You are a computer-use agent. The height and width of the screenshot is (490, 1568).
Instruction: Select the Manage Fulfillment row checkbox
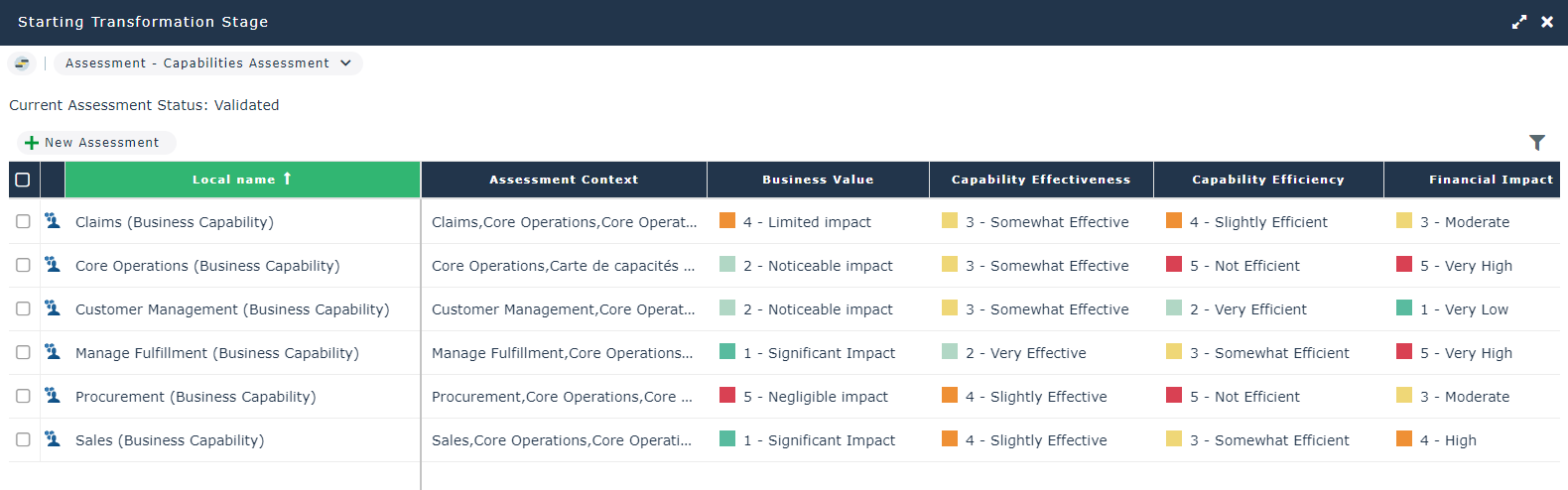(23, 353)
